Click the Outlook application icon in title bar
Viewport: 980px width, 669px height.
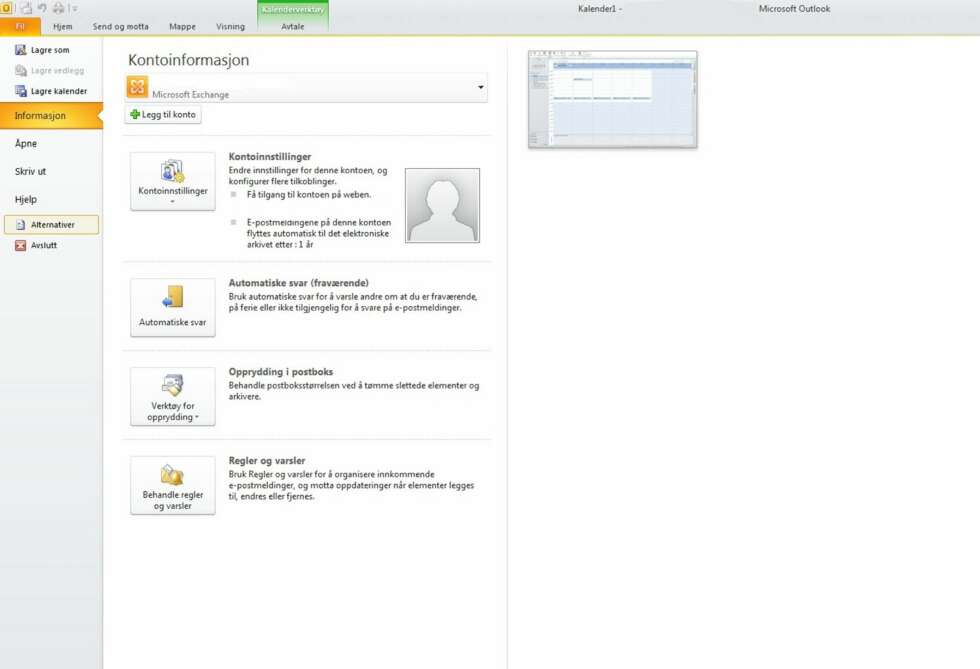pyautogui.click(x=6, y=8)
